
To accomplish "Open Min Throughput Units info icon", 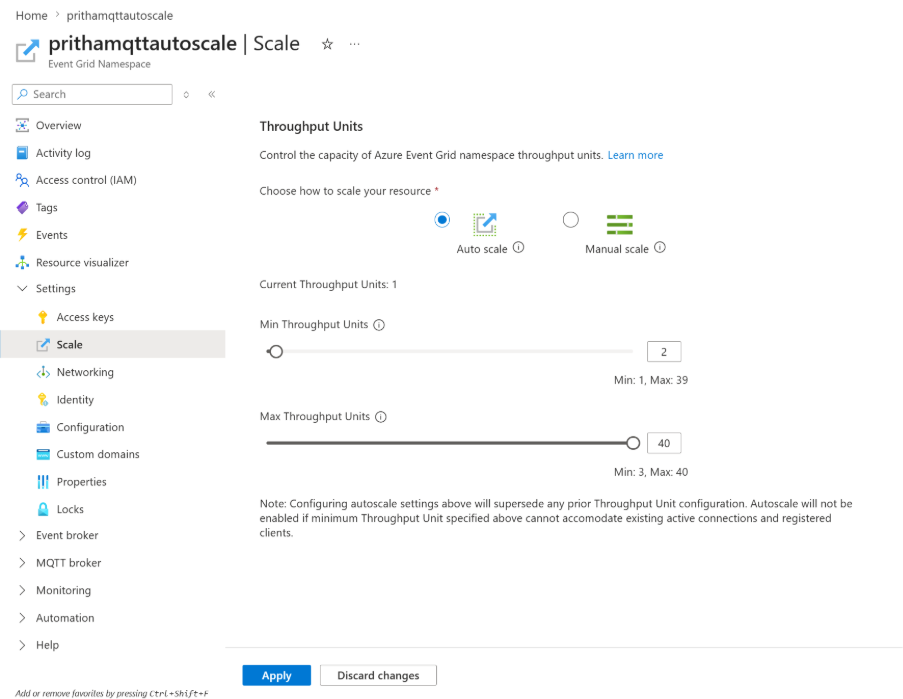I will tap(379, 325).
